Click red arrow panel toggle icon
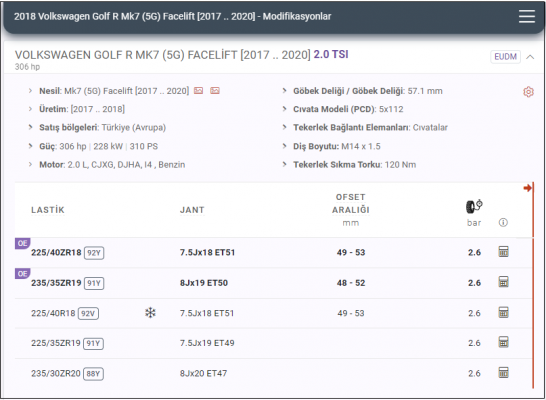 coord(527,188)
